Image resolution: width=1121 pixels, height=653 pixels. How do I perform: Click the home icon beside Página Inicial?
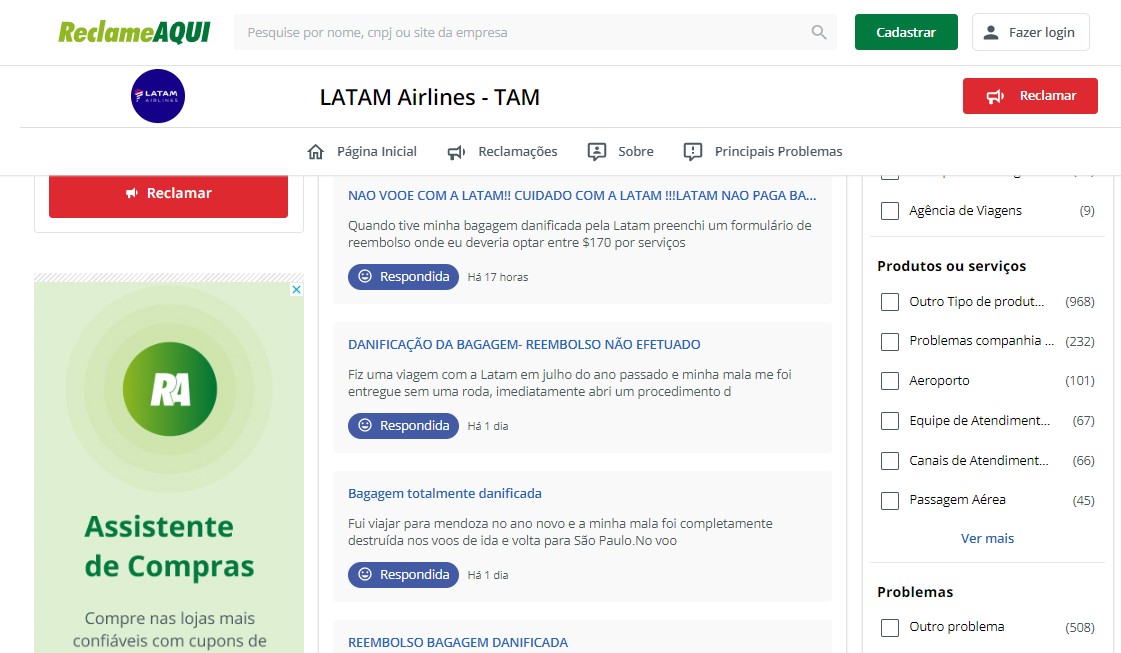pyautogui.click(x=316, y=152)
